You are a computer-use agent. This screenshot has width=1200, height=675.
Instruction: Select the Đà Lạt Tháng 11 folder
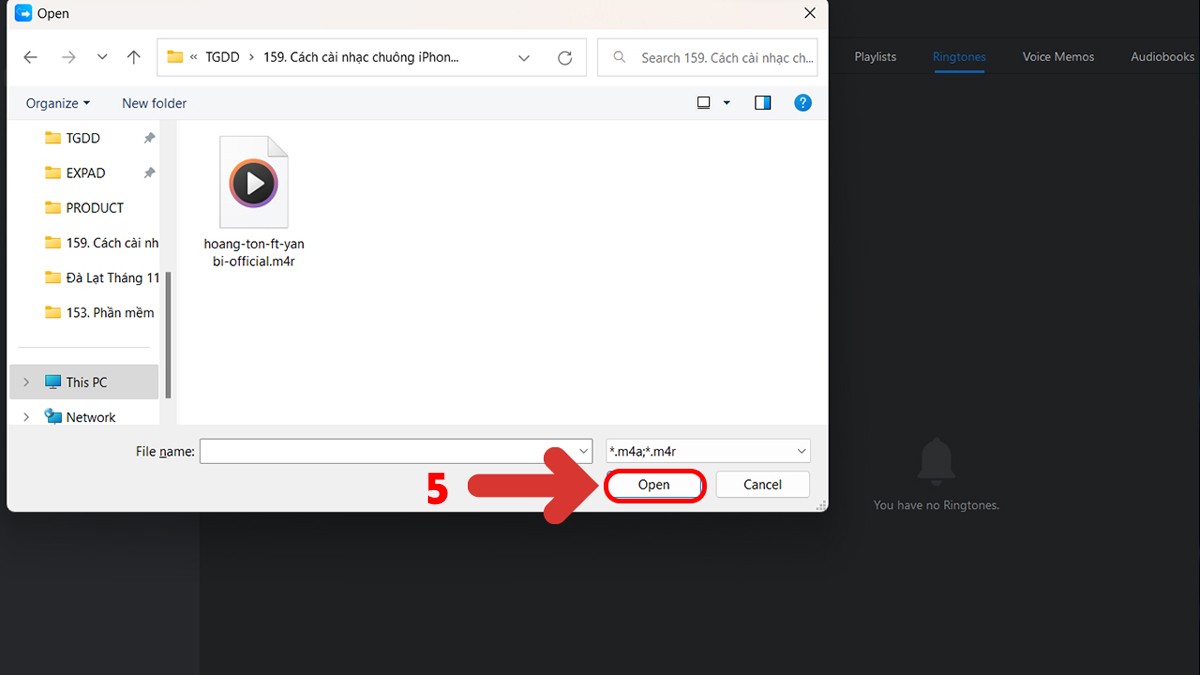[102, 278]
